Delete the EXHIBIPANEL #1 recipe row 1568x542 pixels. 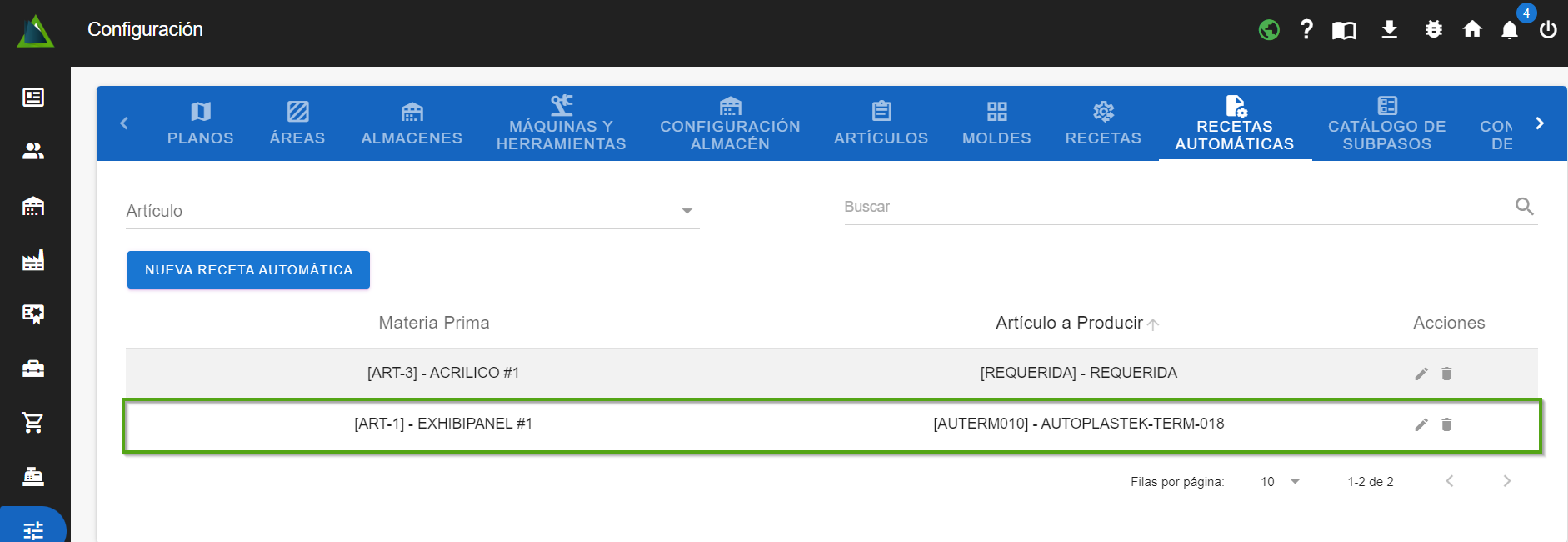pyautogui.click(x=1446, y=424)
